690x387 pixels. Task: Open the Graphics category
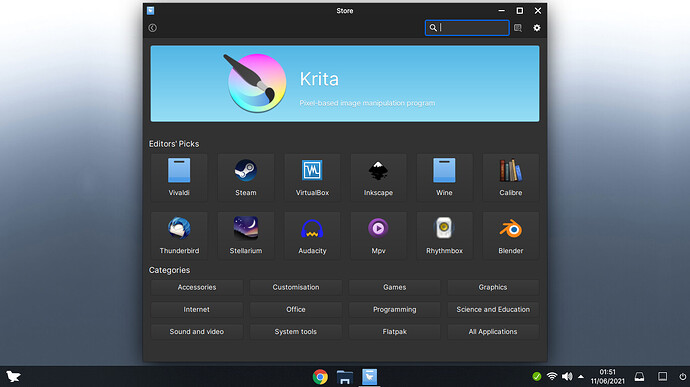tap(493, 287)
